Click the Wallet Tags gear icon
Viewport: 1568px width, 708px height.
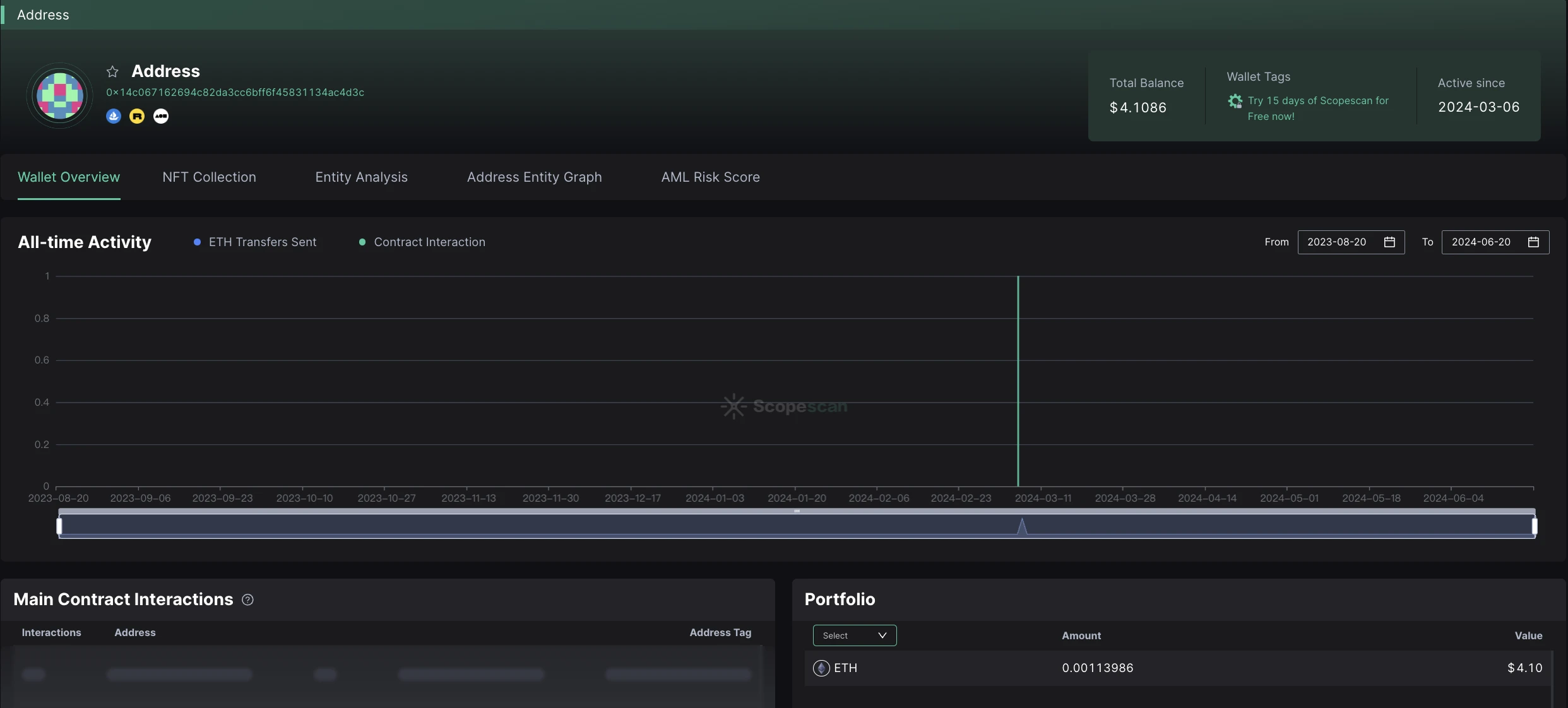pos(1235,101)
